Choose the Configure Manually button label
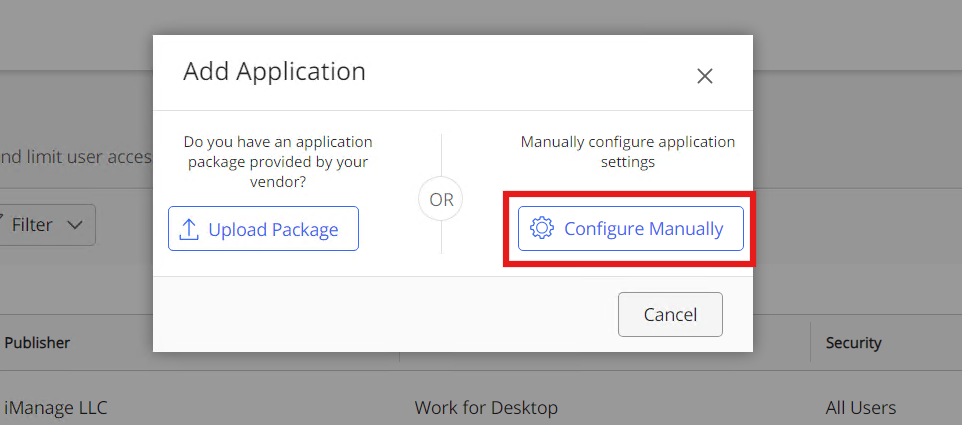This screenshot has height=425, width=962. coord(643,228)
